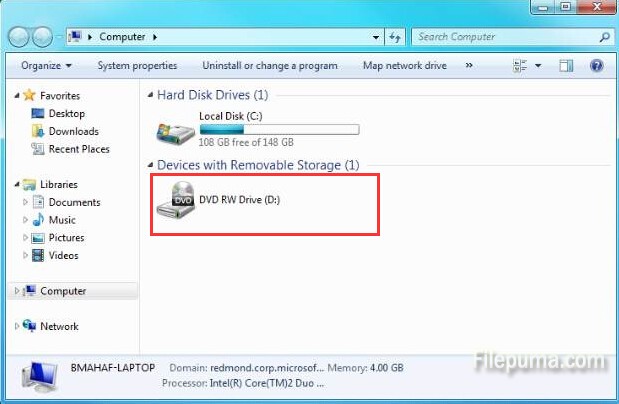
Task: Expand the Network tree node
Action: (17, 326)
